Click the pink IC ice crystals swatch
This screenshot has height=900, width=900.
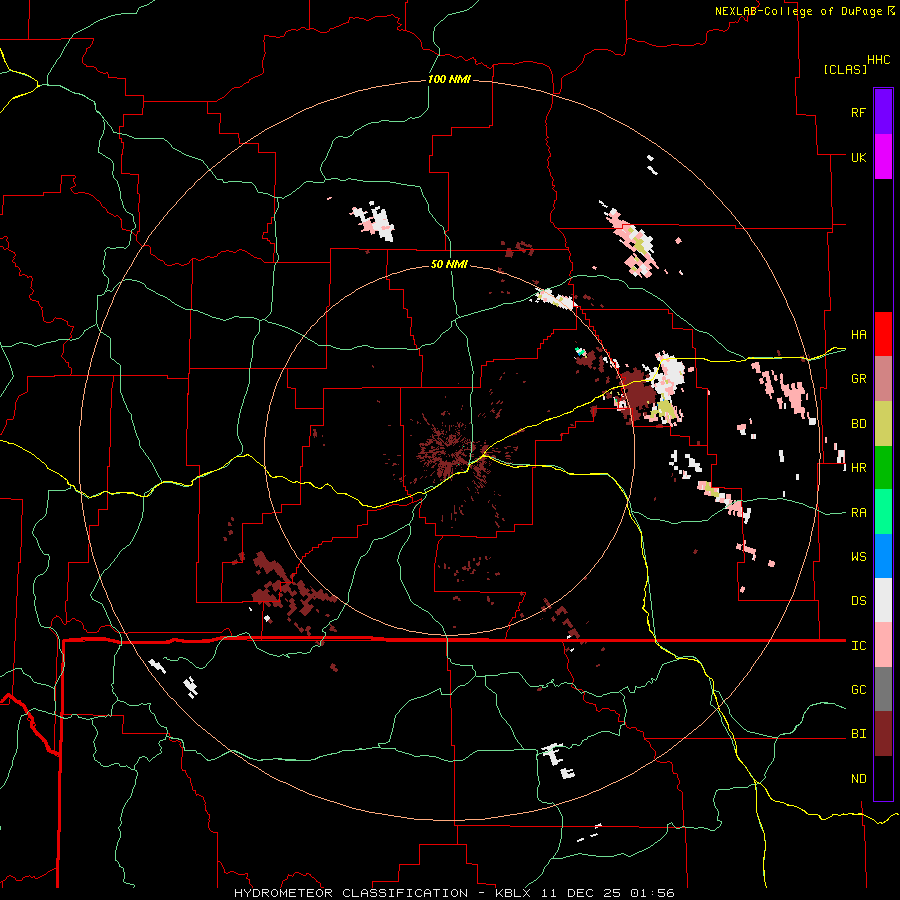pos(883,645)
